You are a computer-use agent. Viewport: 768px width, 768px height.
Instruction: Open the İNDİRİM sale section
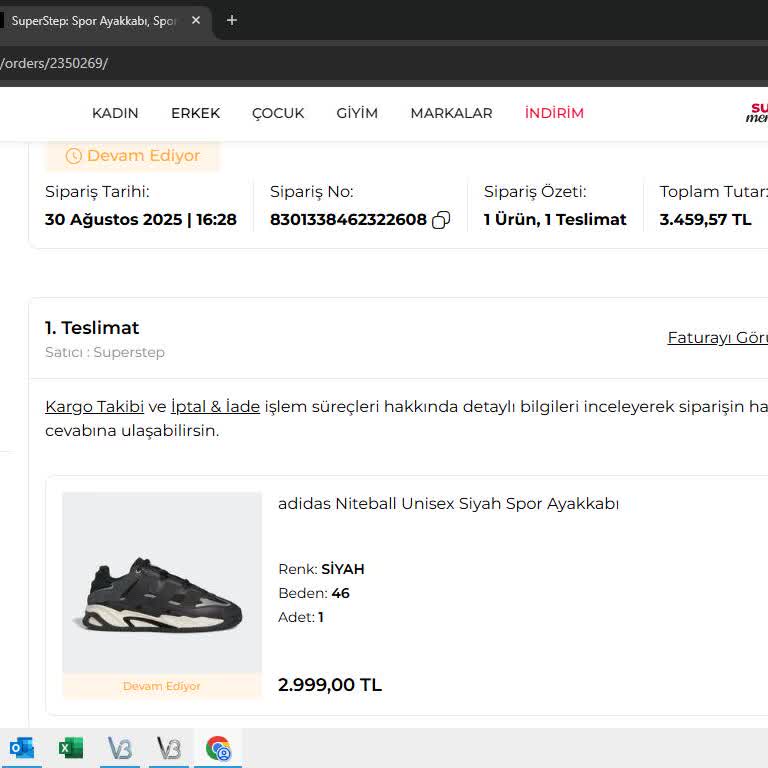point(554,113)
